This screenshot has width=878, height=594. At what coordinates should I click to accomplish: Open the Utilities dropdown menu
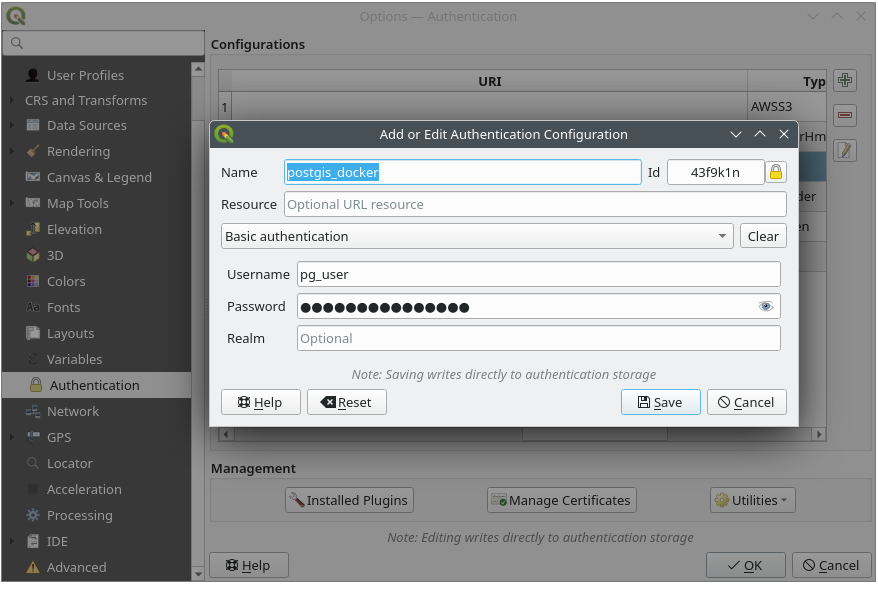[x=752, y=500]
